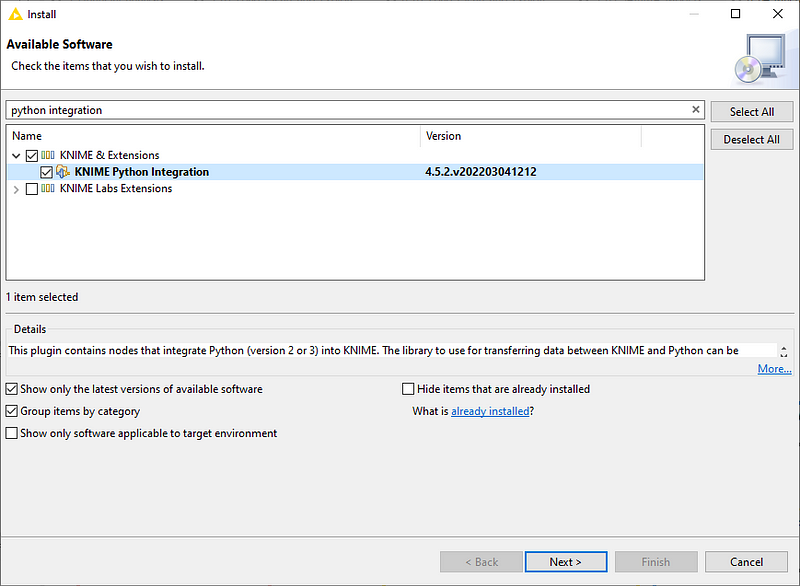Click the install wizard computer and disc image
This screenshot has height=586, width=800.
[760, 59]
